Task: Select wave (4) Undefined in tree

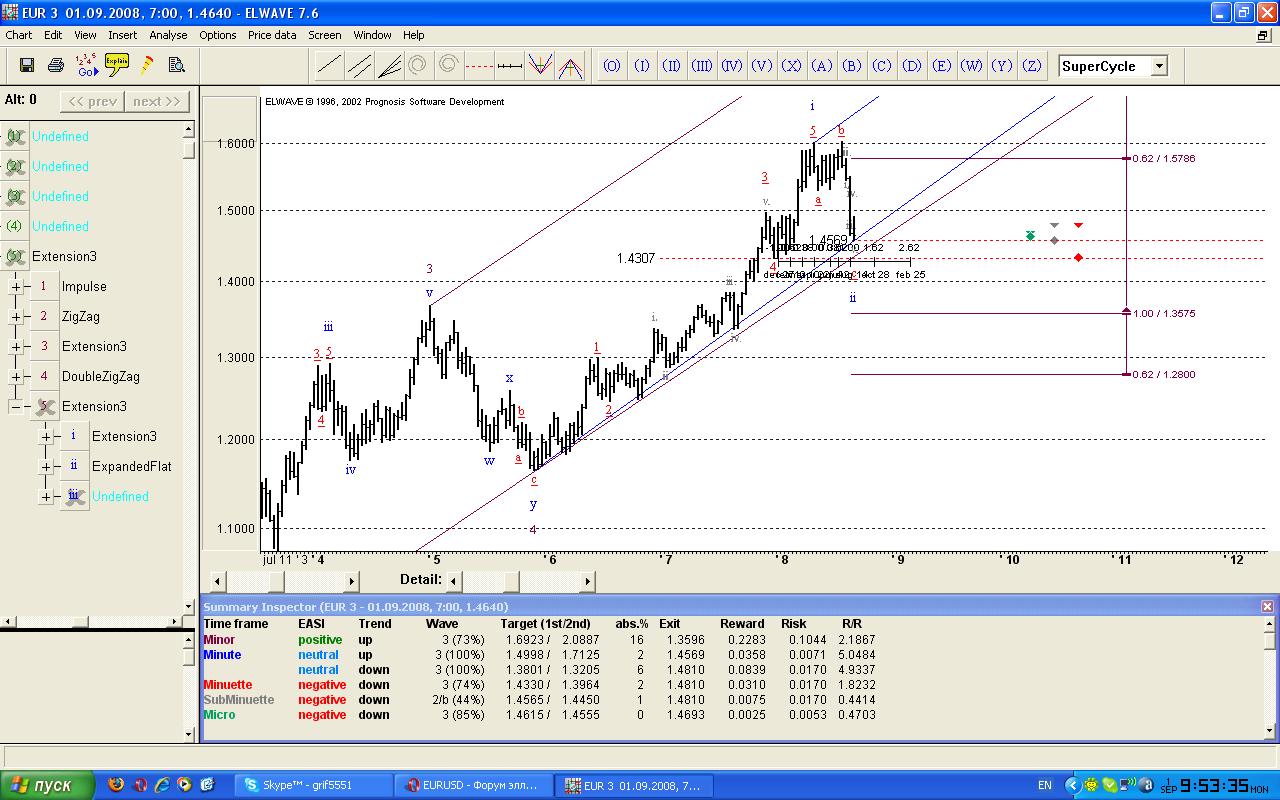Action: click(x=60, y=227)
